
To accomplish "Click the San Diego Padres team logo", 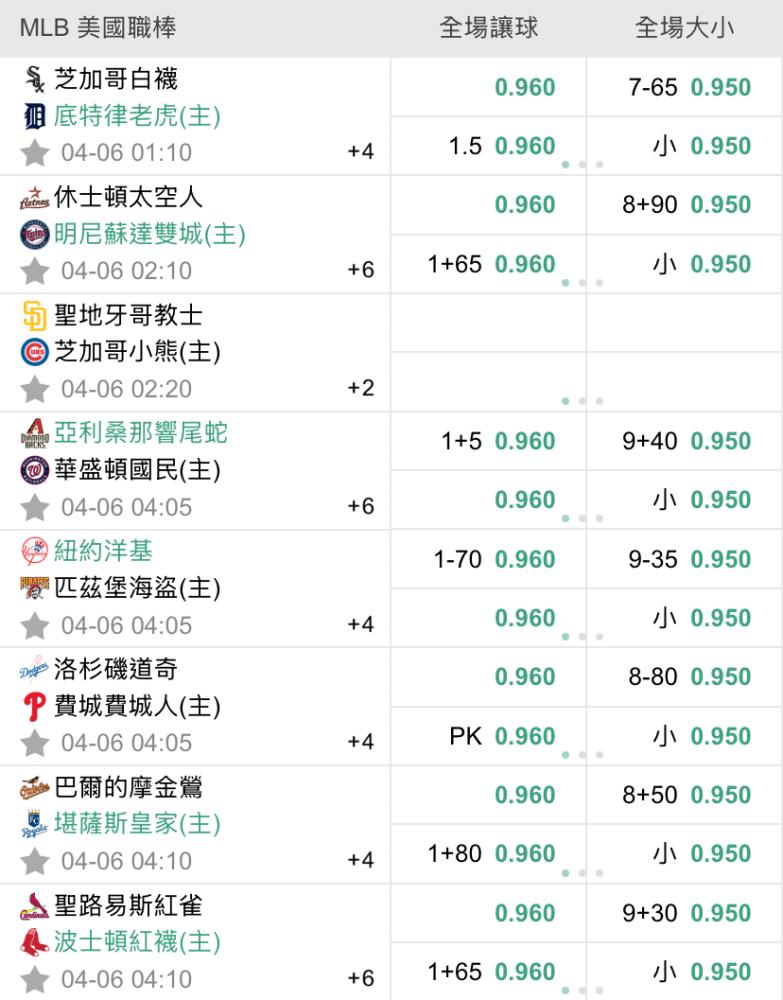I will pos(34,316).
